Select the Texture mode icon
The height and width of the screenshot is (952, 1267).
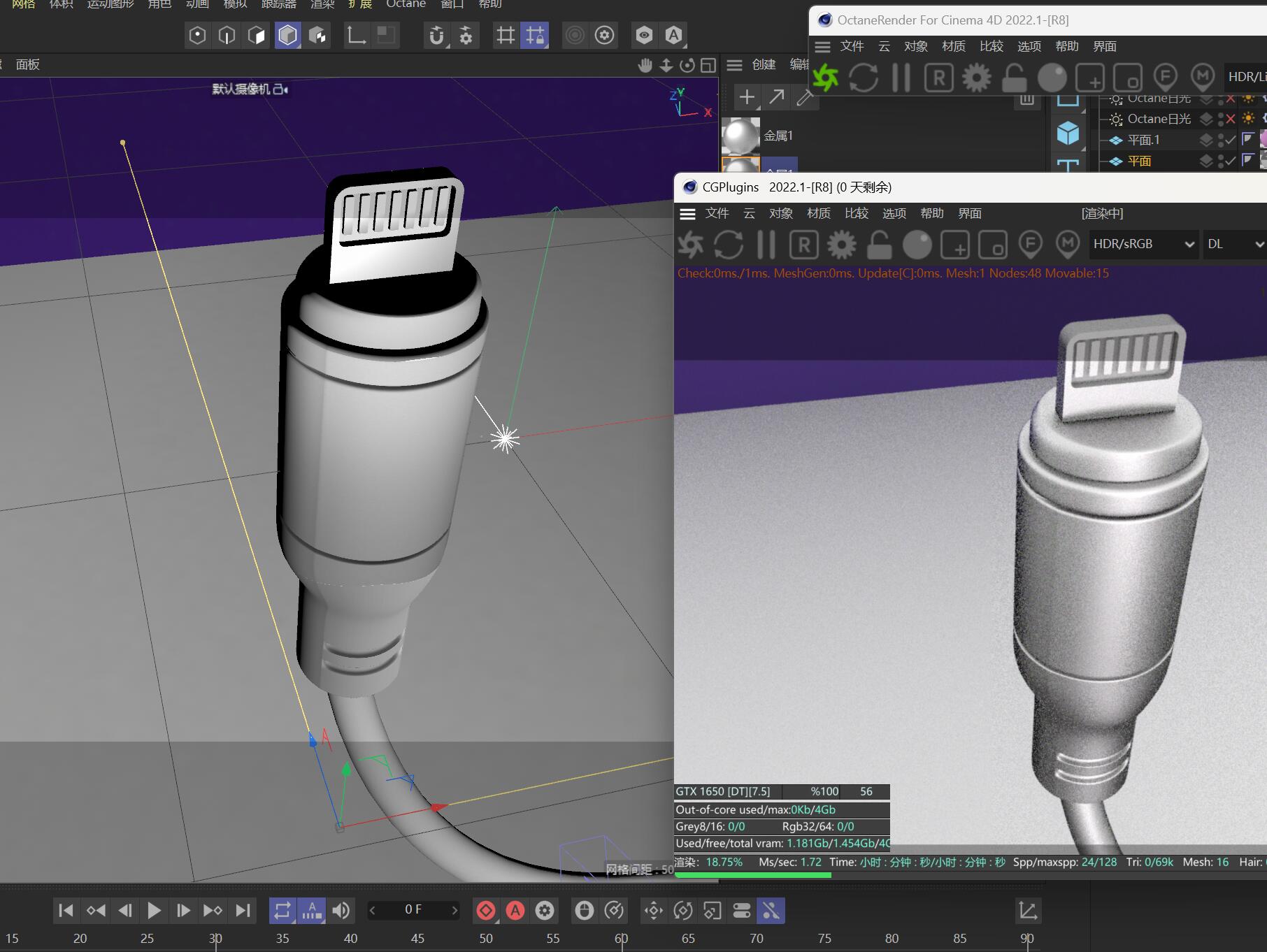(317, 35)
